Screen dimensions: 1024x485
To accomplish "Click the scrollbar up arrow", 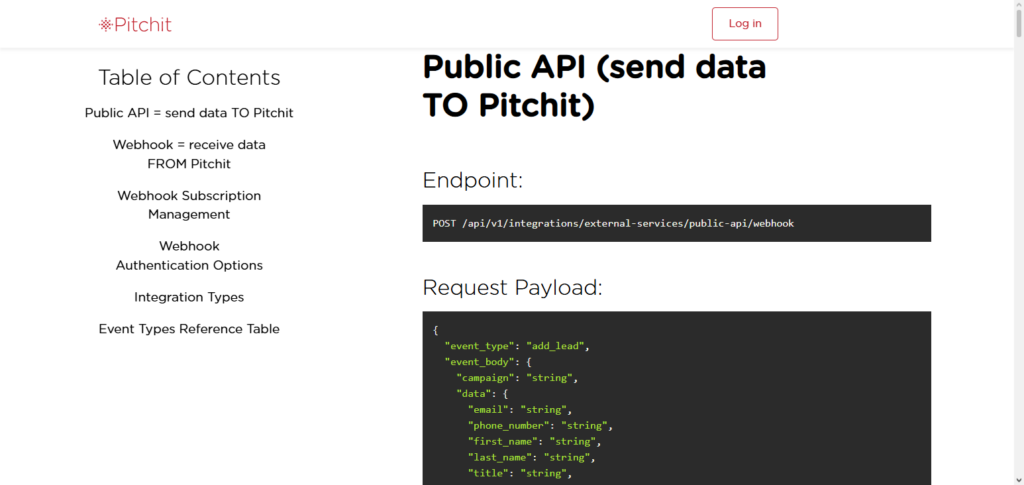I will click(1018, 4).
